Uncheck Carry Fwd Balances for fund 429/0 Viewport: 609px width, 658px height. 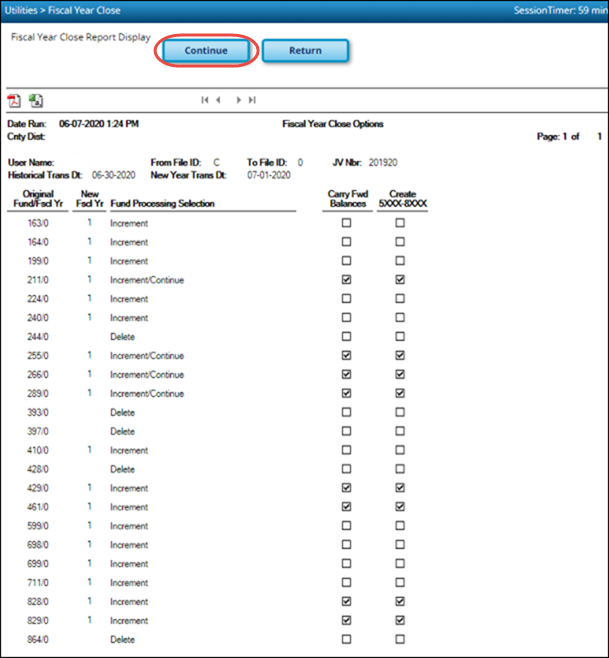[x=346, y=488]
